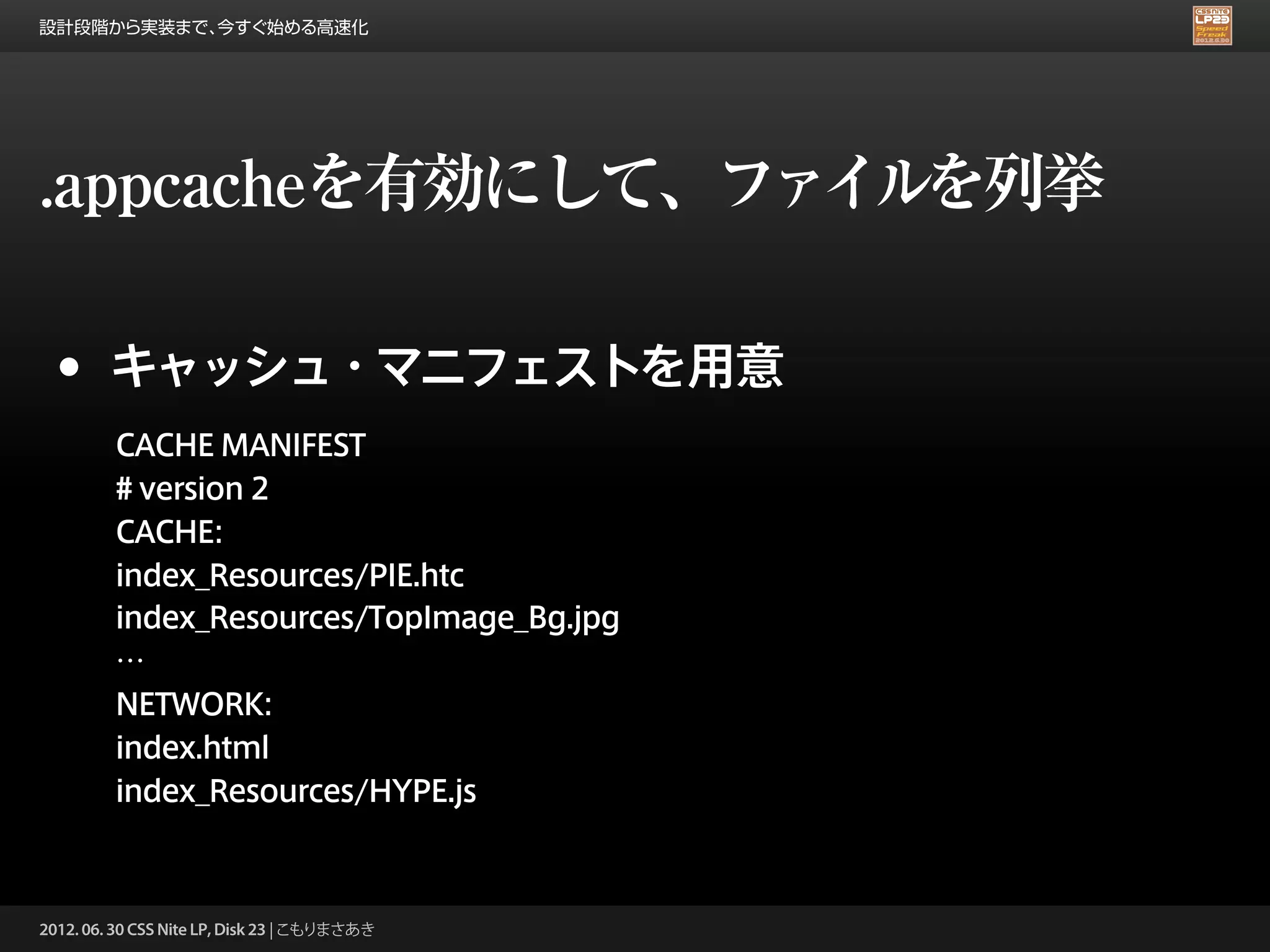Click the 'CACHE:' section label
The image size is (1270, 952).
169,532
